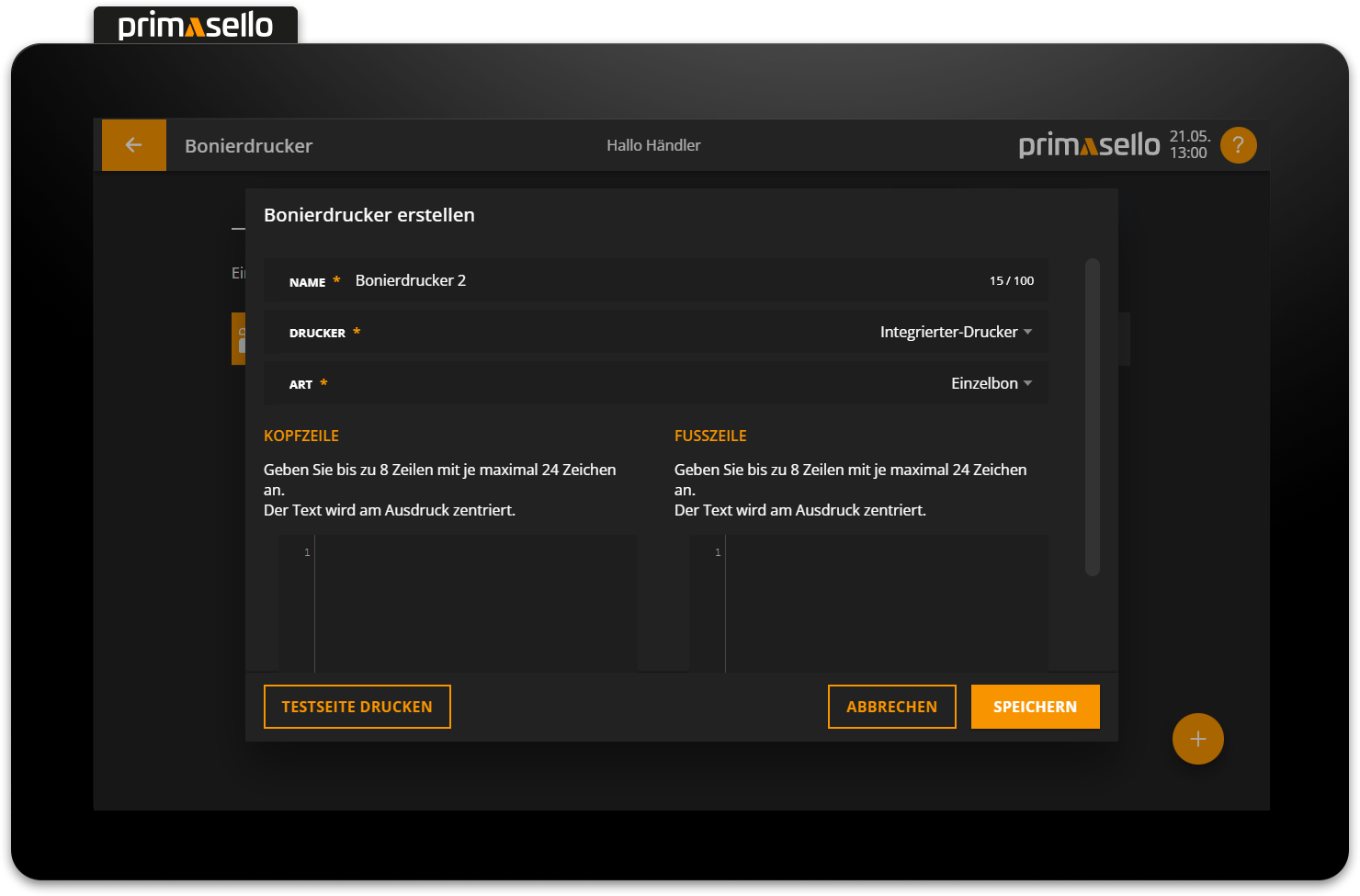Select the primasello tab at the top left
The height and width of the screenshot is (896, 1360).
(x=196, y=26)
